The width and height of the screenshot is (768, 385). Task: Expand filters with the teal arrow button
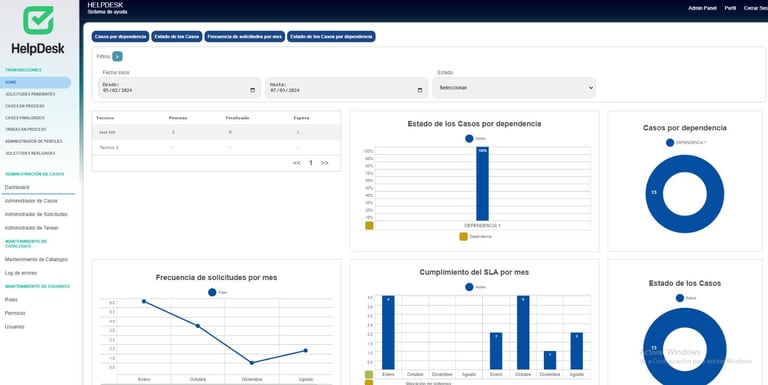[117, 56]
